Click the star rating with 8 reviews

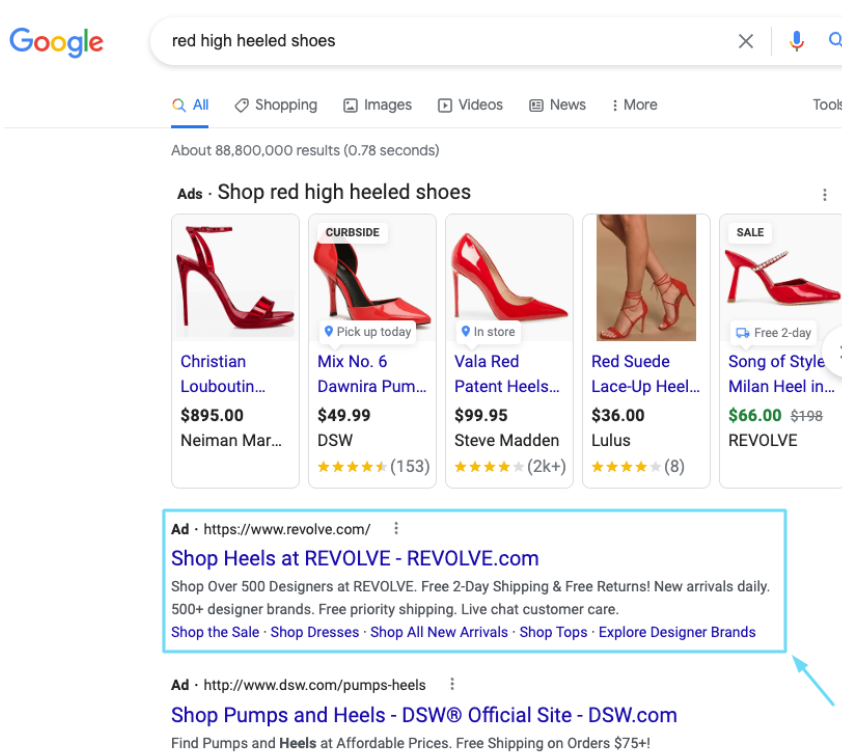click(x=638, y=466)
